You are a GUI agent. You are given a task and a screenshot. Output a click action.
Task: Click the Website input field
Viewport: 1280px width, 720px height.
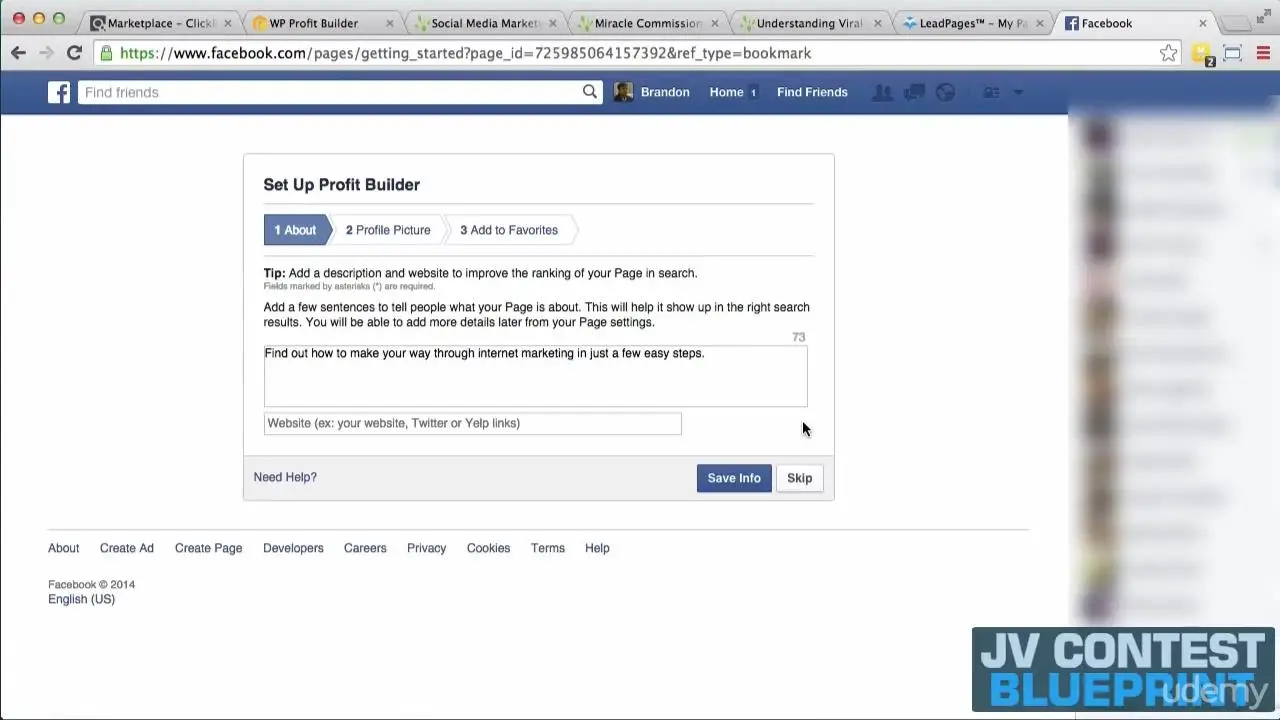click(x=472, y=423)
